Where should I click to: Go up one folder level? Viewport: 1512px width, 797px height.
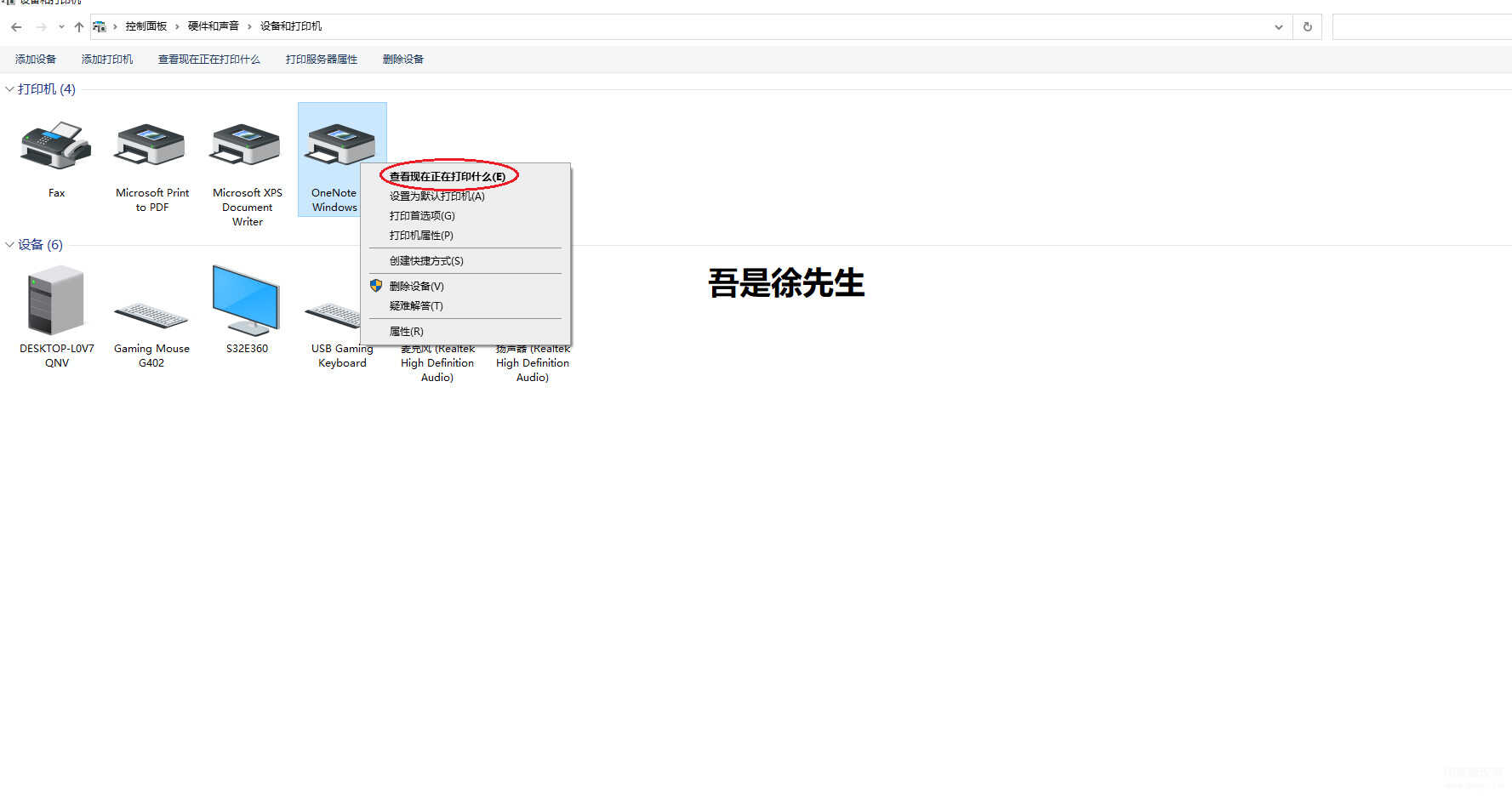pos(79,27)
